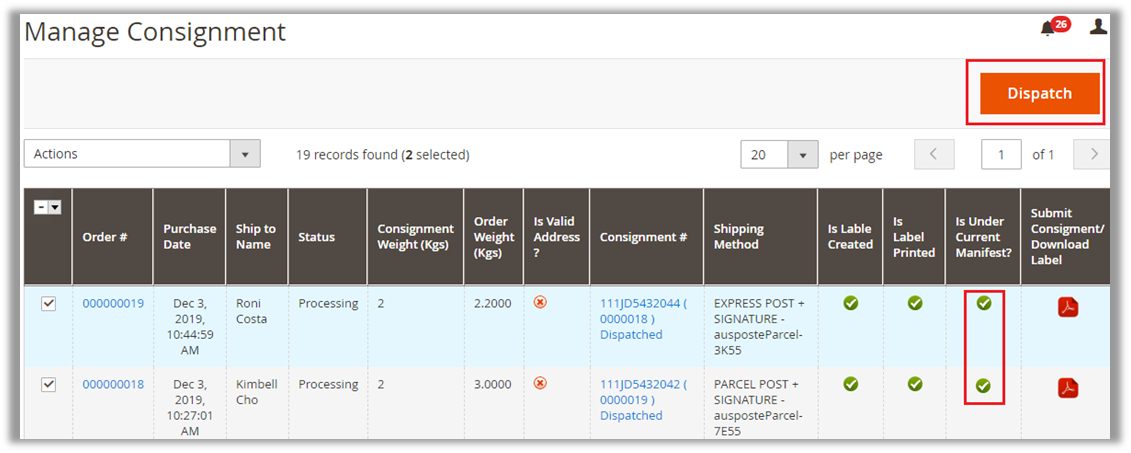Uncheck the checkbox for order 000000019
This screenshot has width=1131, height=453.
pos(48,304)
